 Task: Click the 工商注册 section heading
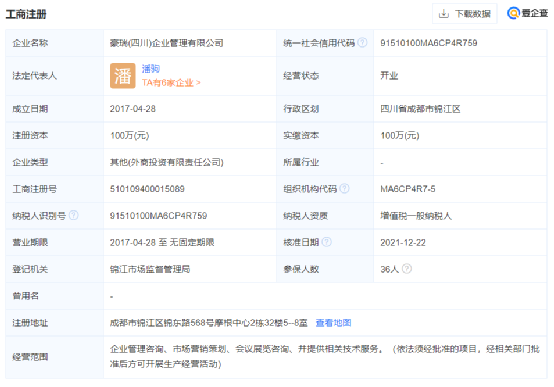point(26,14)
